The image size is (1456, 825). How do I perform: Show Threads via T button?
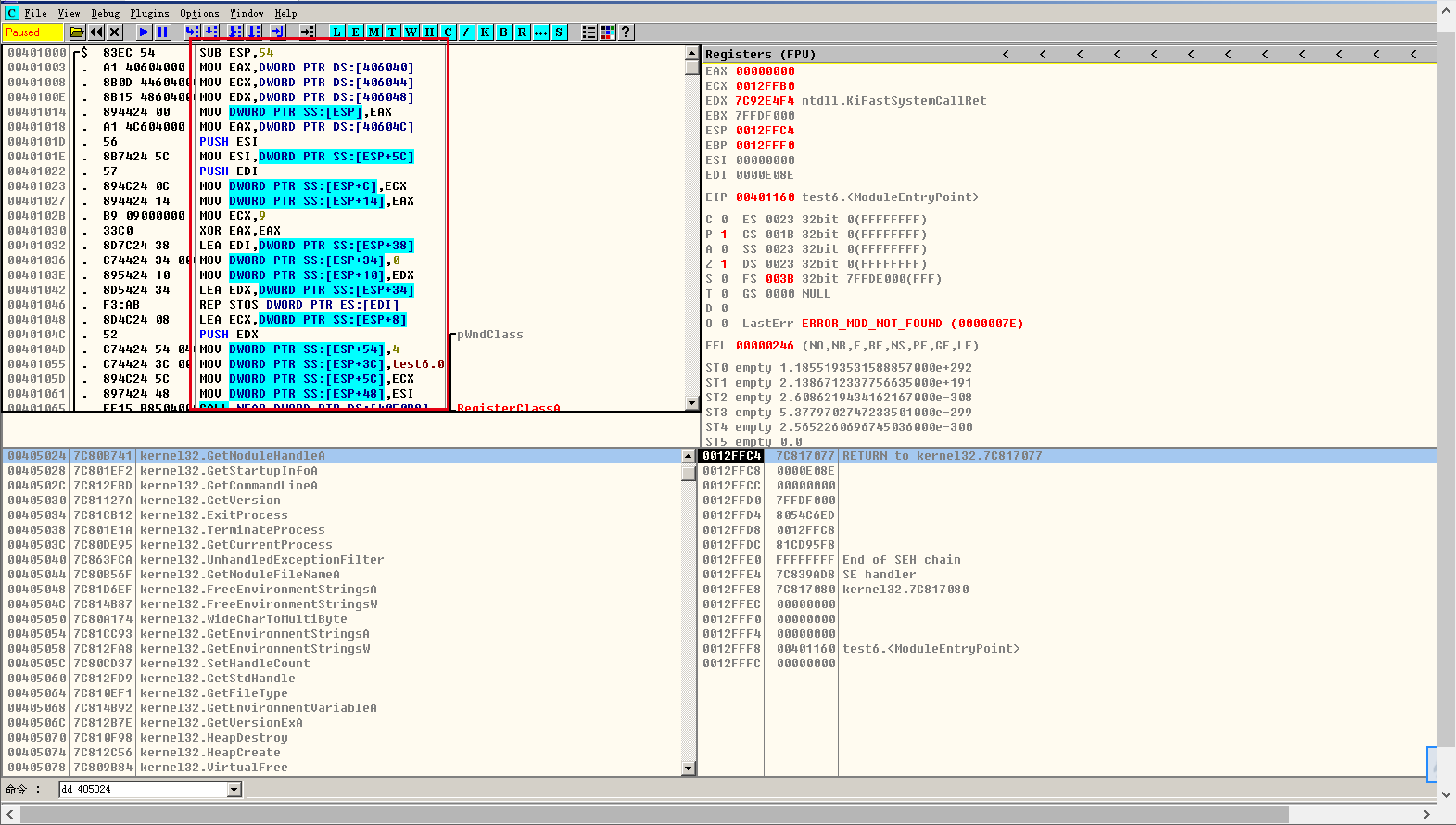click(x=392, y=32)
